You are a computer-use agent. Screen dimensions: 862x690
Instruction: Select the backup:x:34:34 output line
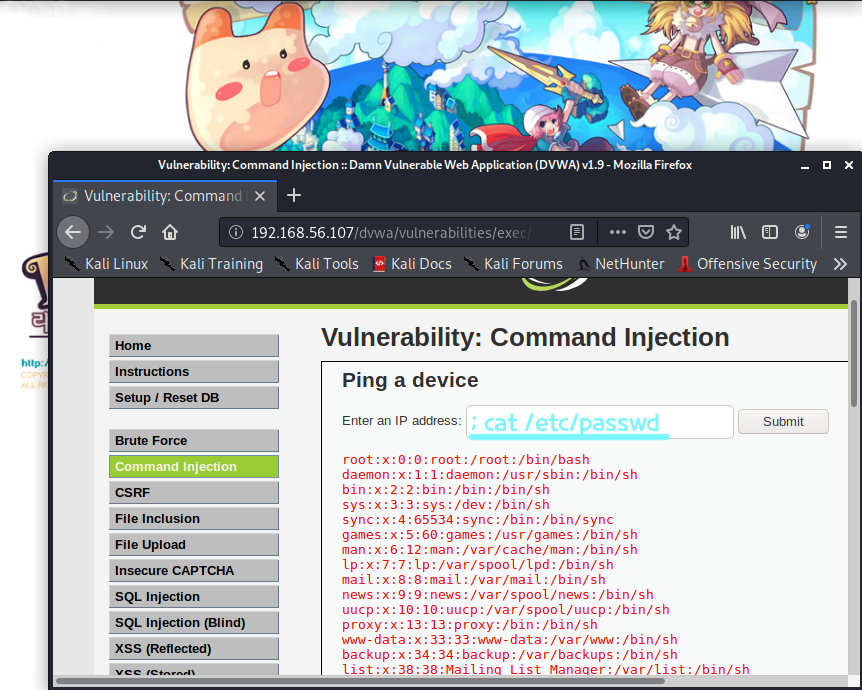coord(510,655)
